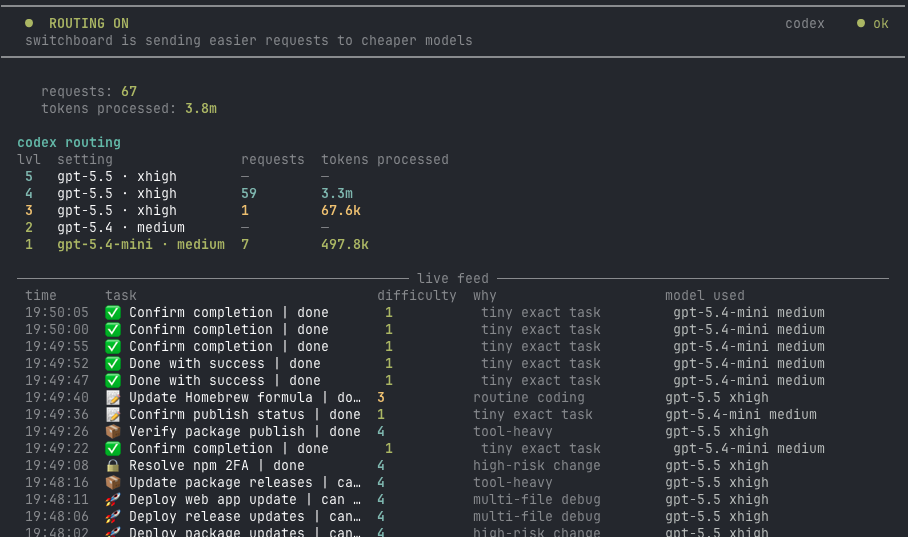This screenshot has width=908, height=537.
Task: Click tiny exact task in the 19:50:00 row
Action: coord(541,330)
